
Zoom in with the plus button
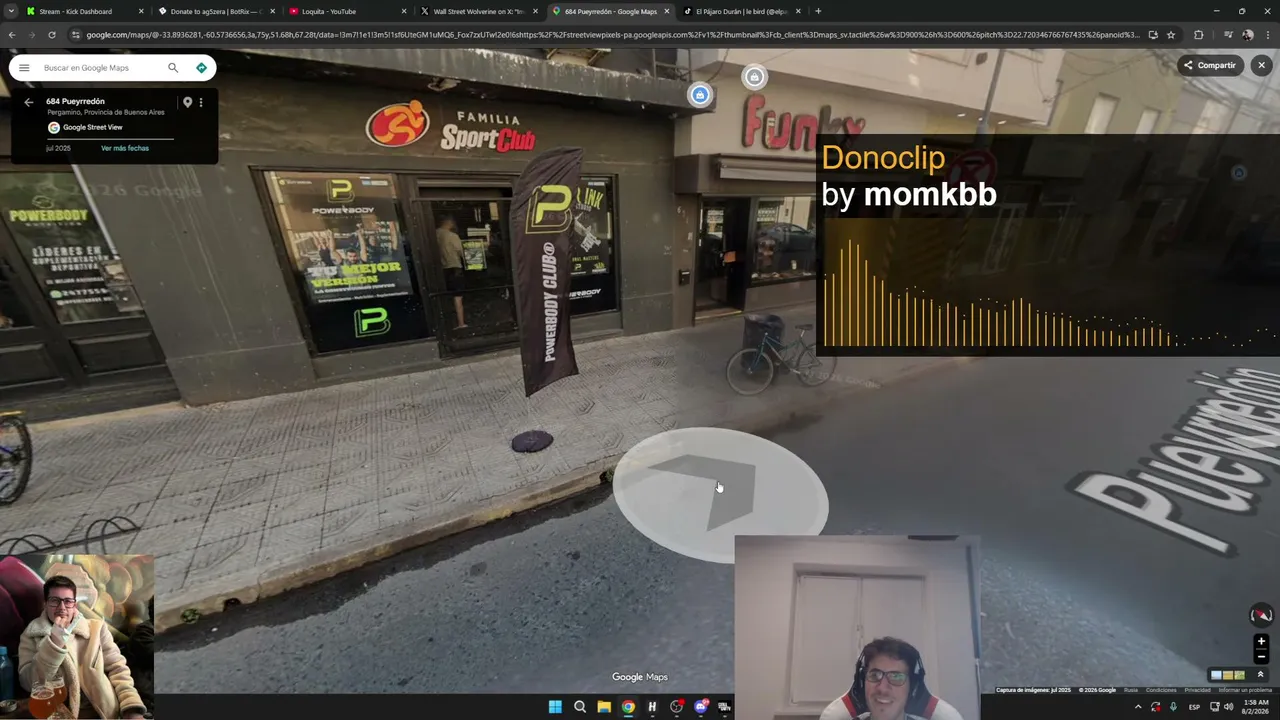pos(1261,641)
